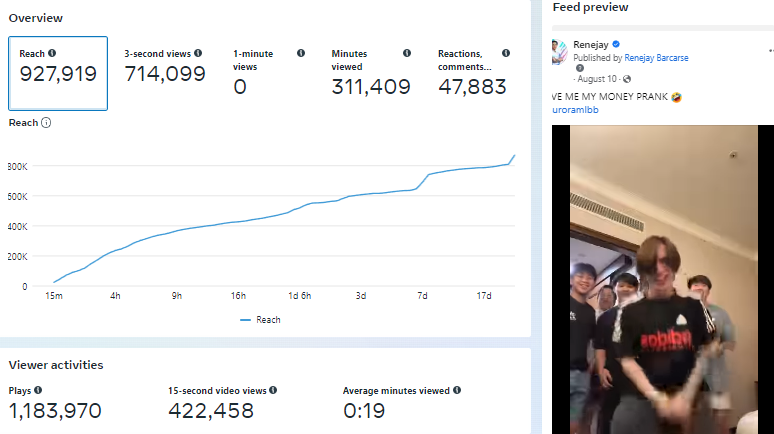Click the outlined info icon under Reach chart title
Viewport: 774px width, 434px height.
pos(46,123)
